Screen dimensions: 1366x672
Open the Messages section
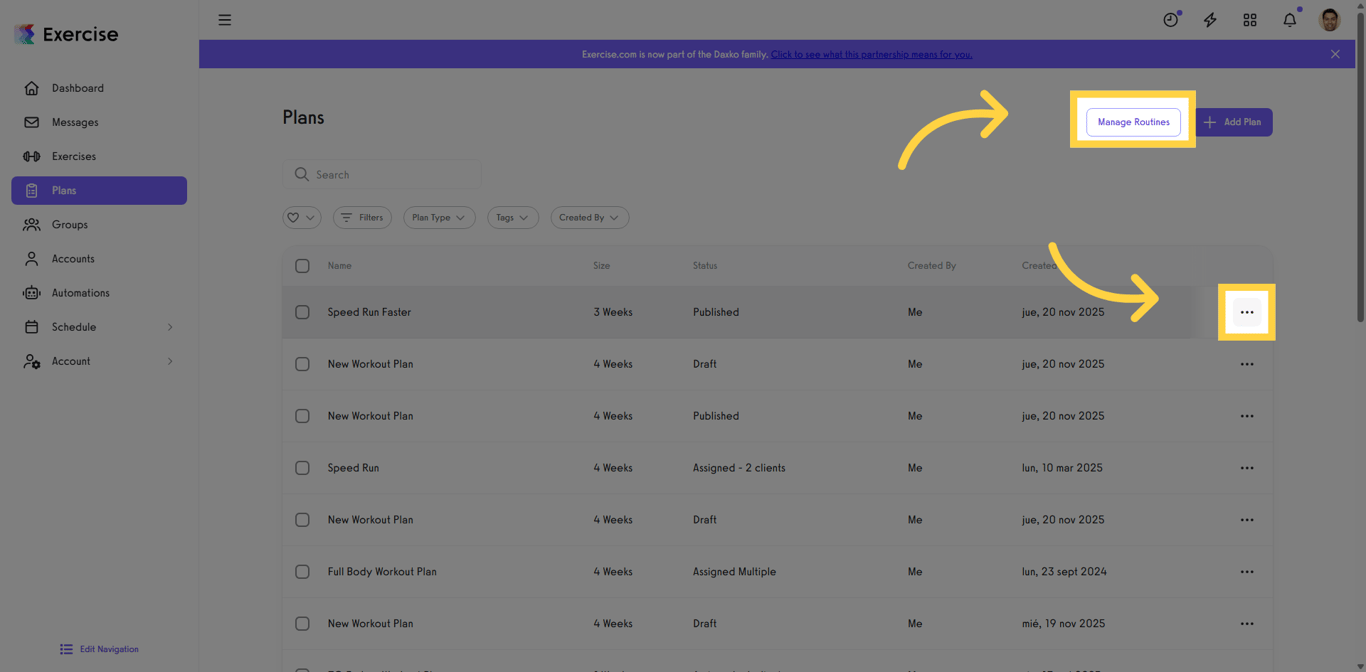74,122
